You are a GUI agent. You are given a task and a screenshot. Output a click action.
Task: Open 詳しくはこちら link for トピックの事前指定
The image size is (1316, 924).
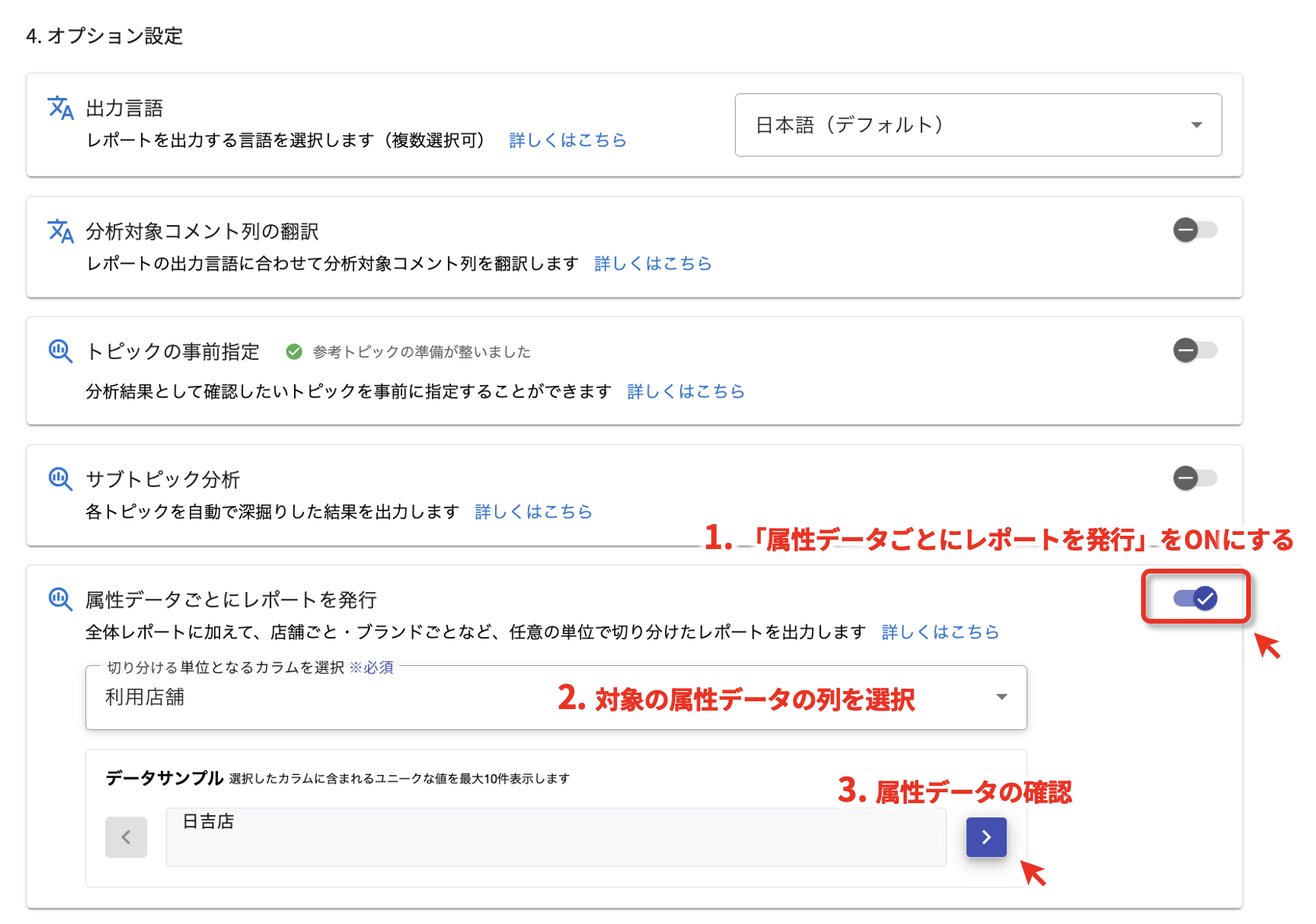tap(685, 391)
